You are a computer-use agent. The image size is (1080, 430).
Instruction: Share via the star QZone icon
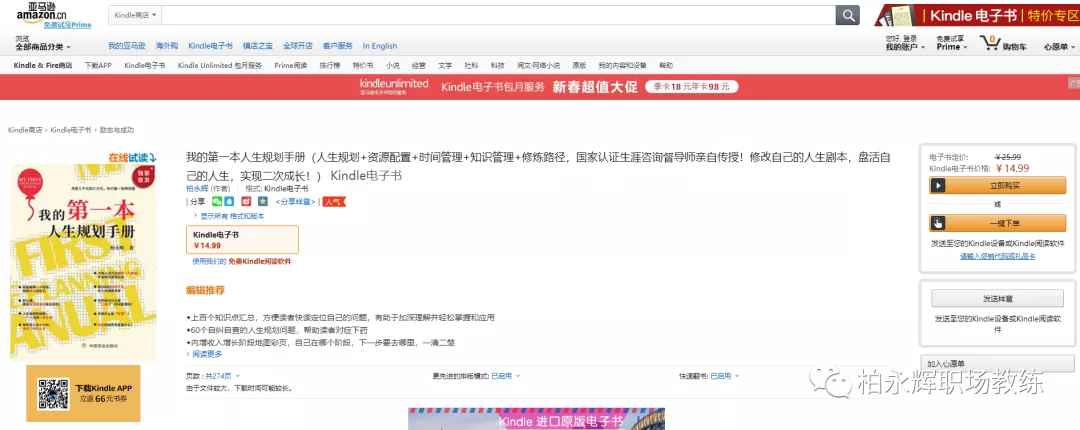click(x=262, y=201)
